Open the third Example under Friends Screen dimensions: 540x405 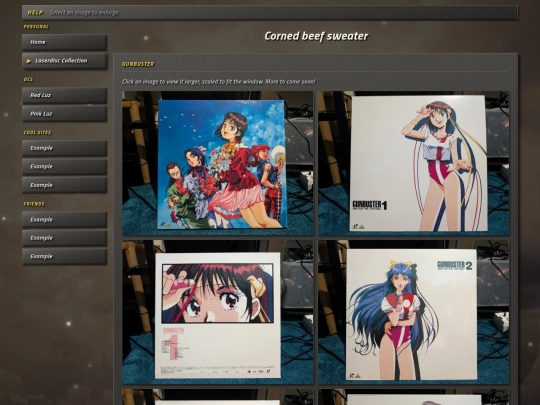64,257
